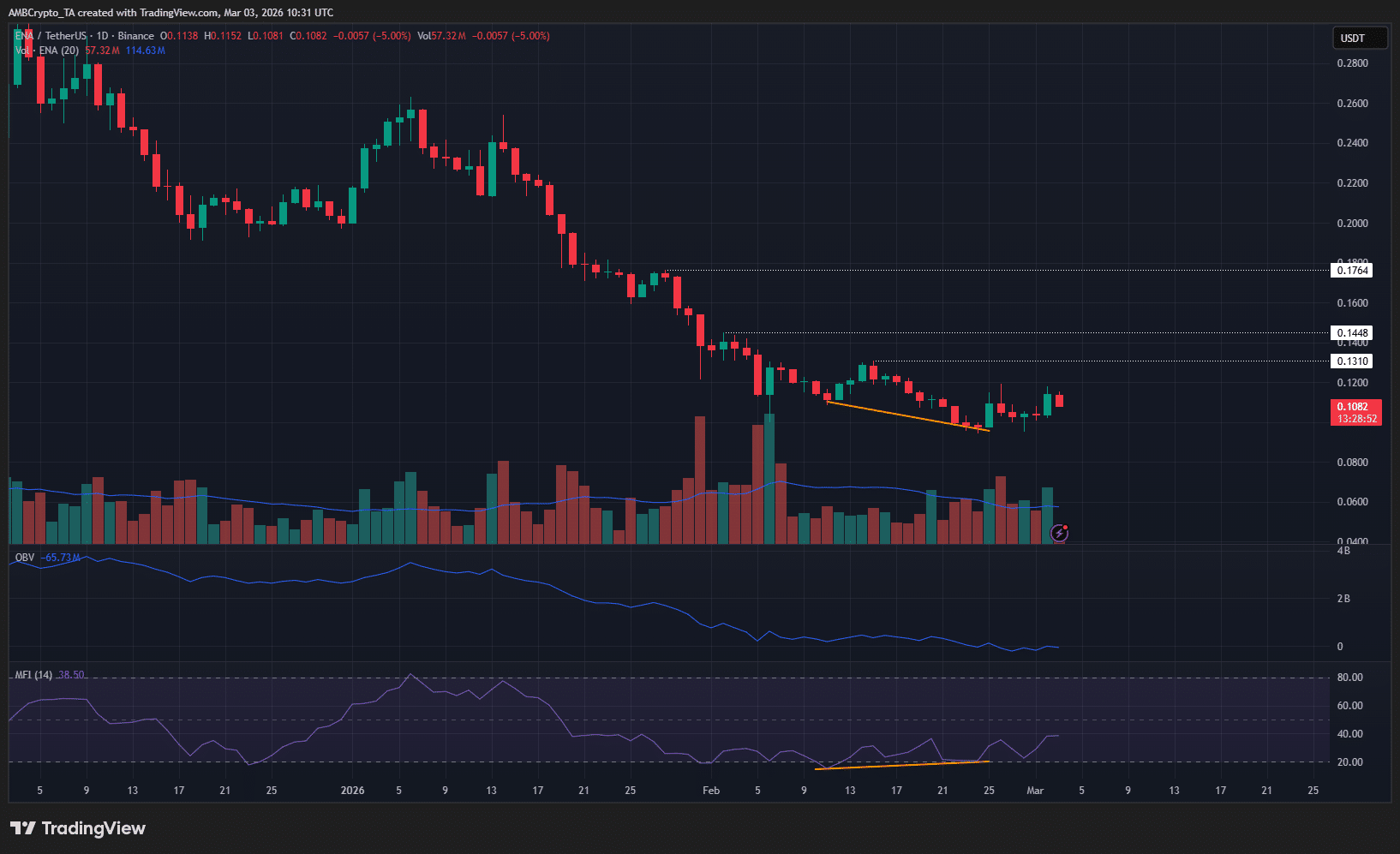Select the price level label 0.1448
The image size is (1400, 854).
click(1352, 332)
